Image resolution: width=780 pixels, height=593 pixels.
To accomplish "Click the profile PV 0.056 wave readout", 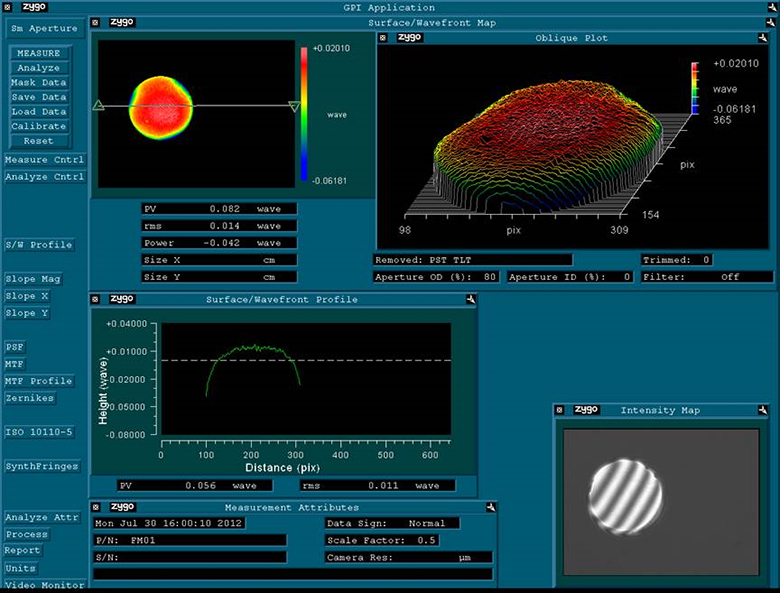I will click(x=195, y=486).
